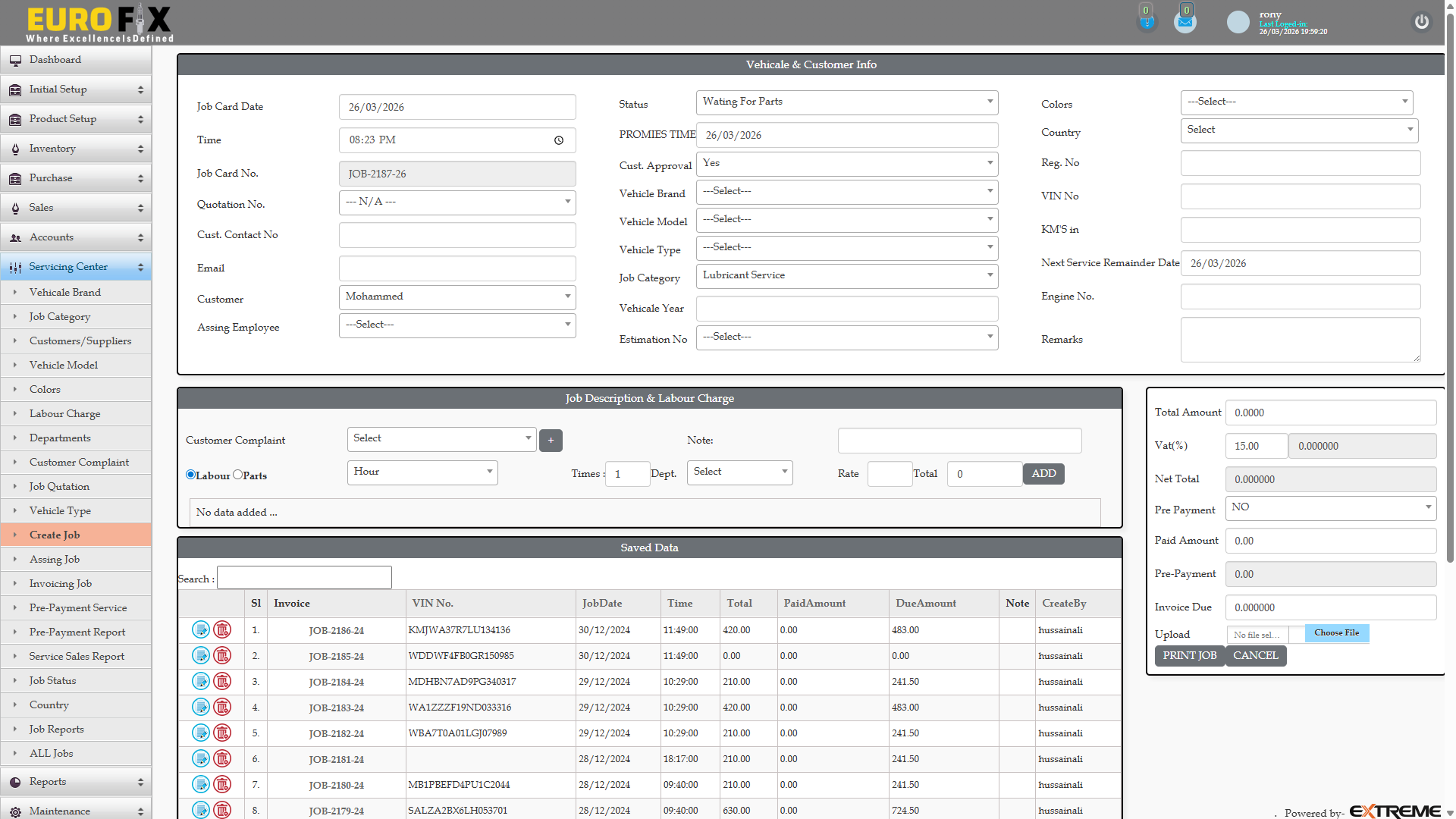Toggle Pre Payment dropdown from NO
The width and height of the screenshot is (1456, 819).
coord(1330,508)
